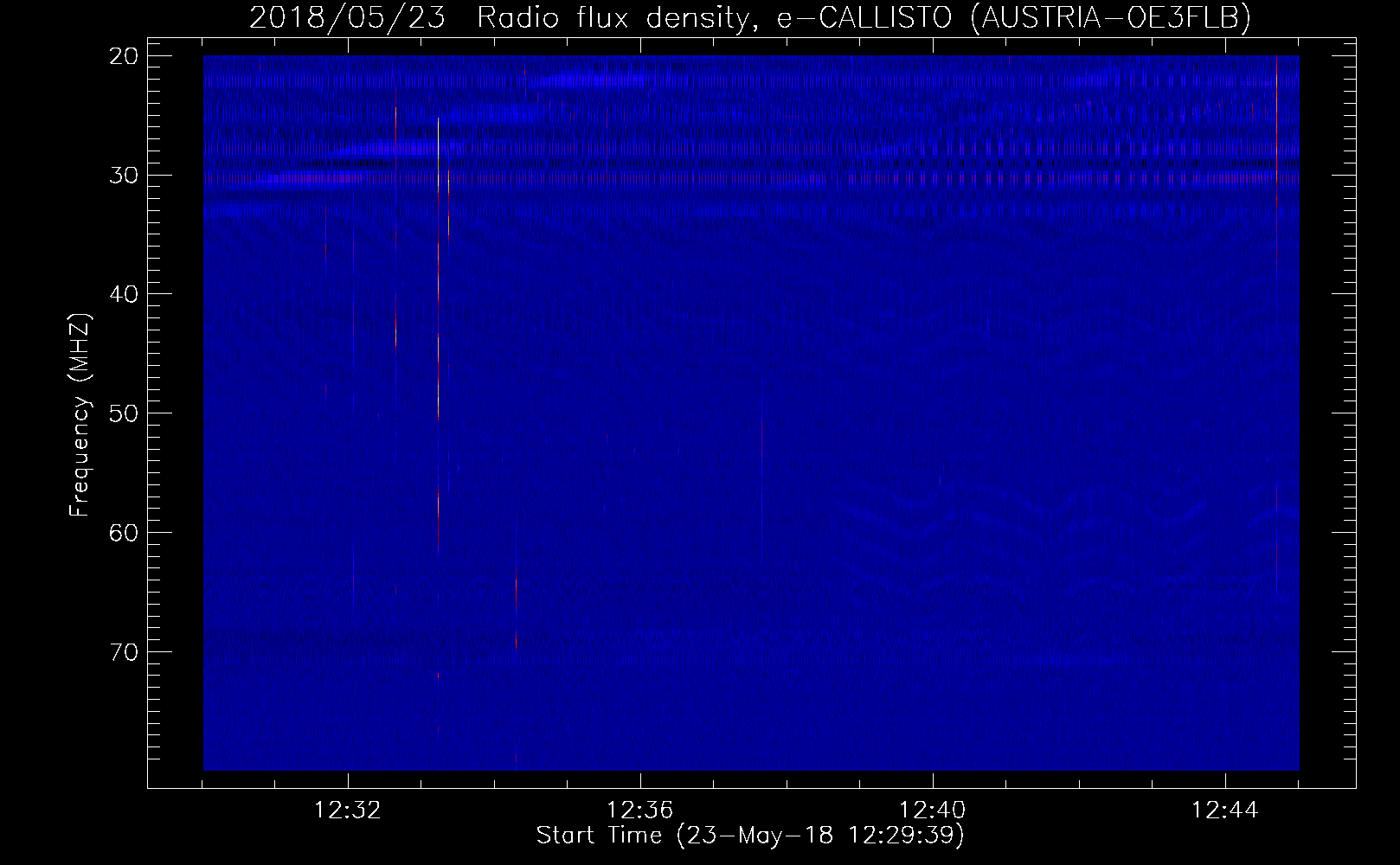Click the 70 MHz frequency tick label
Screen dimensions: 1400x865
tap(125, 651)
